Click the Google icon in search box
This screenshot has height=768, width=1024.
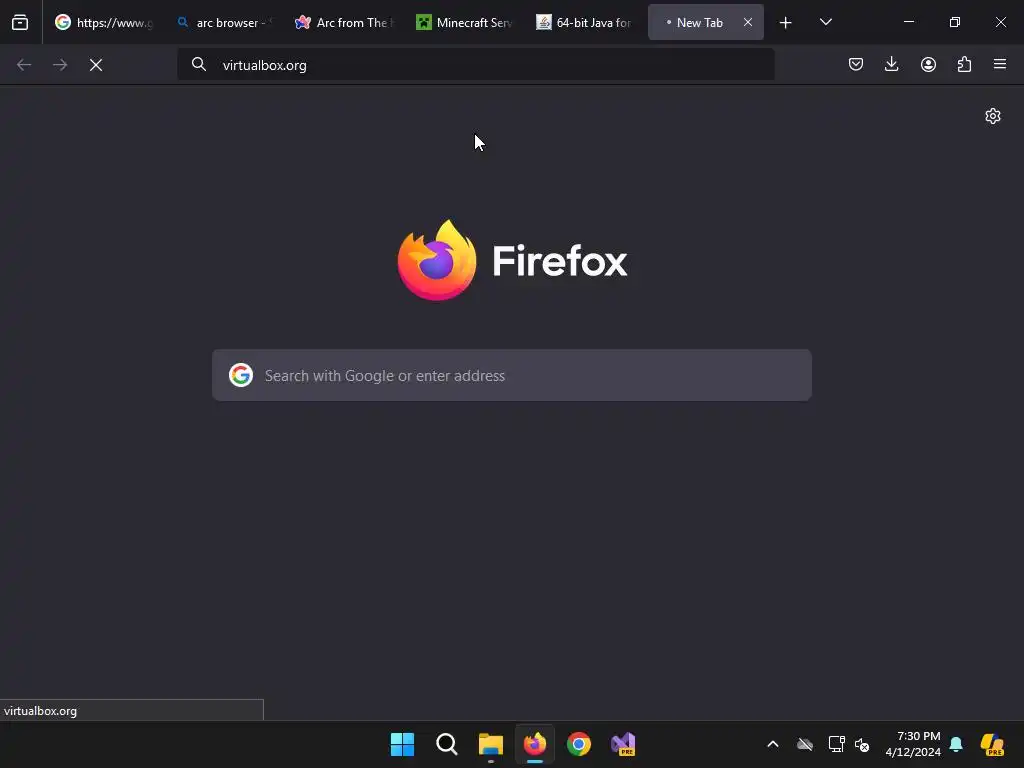[241, 375]
